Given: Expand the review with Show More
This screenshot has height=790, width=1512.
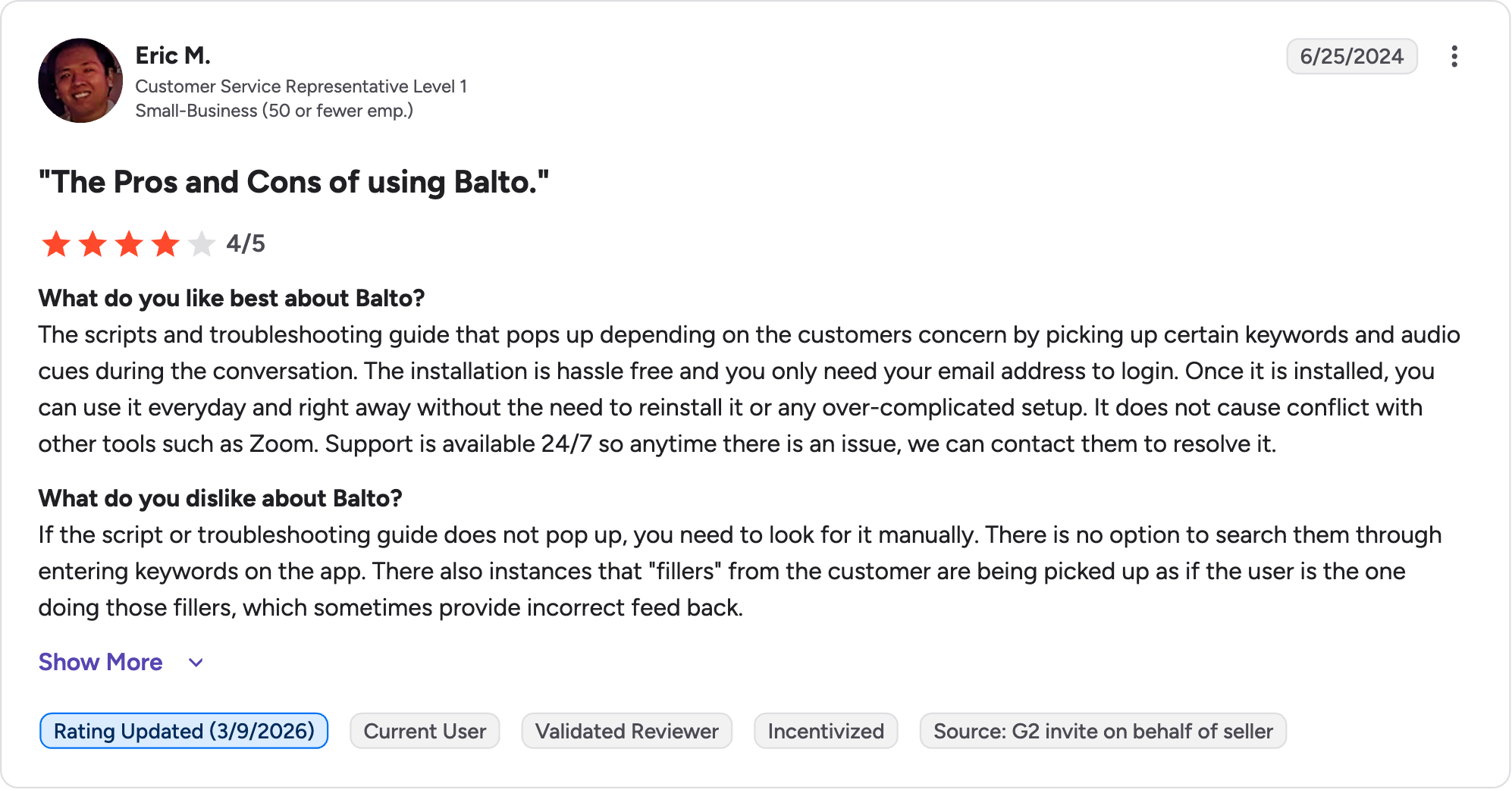Looking at the screenshot, I should tap(101, 662).
